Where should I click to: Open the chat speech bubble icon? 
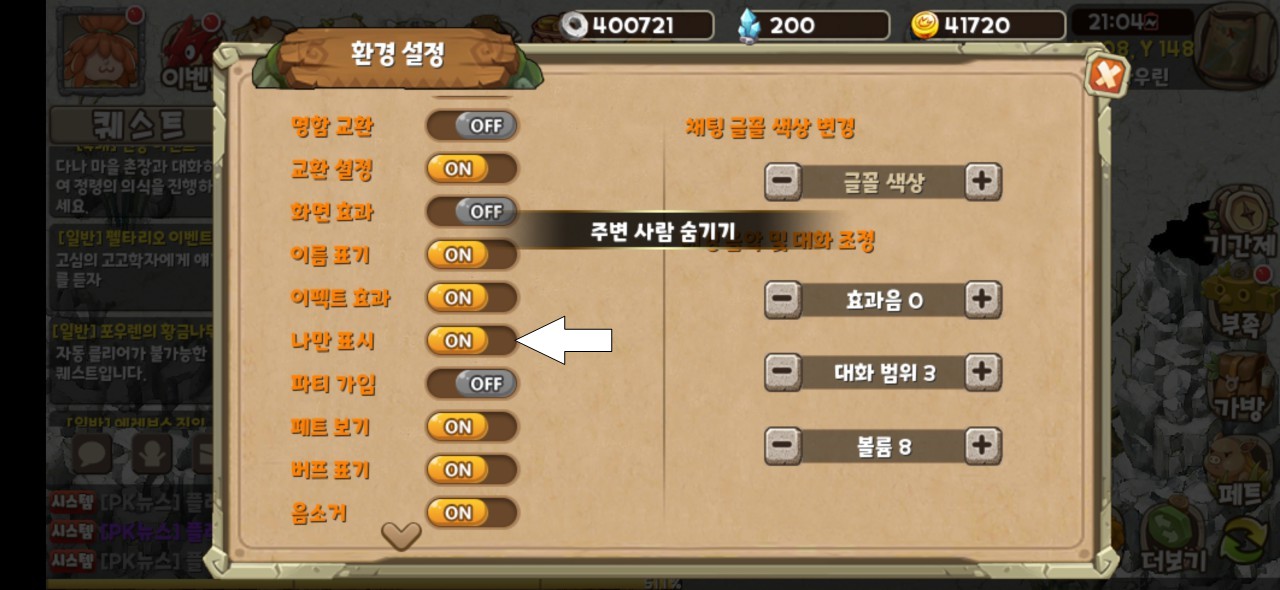pos(93,455)
